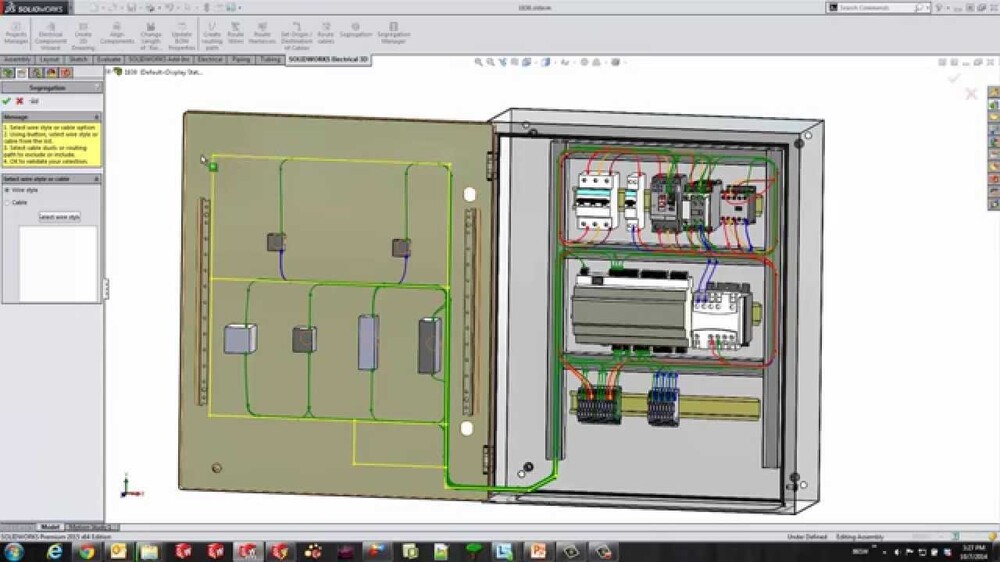Expand the 1636 assembly tree node
The image size is (1000, 562).
pos(109,72)
